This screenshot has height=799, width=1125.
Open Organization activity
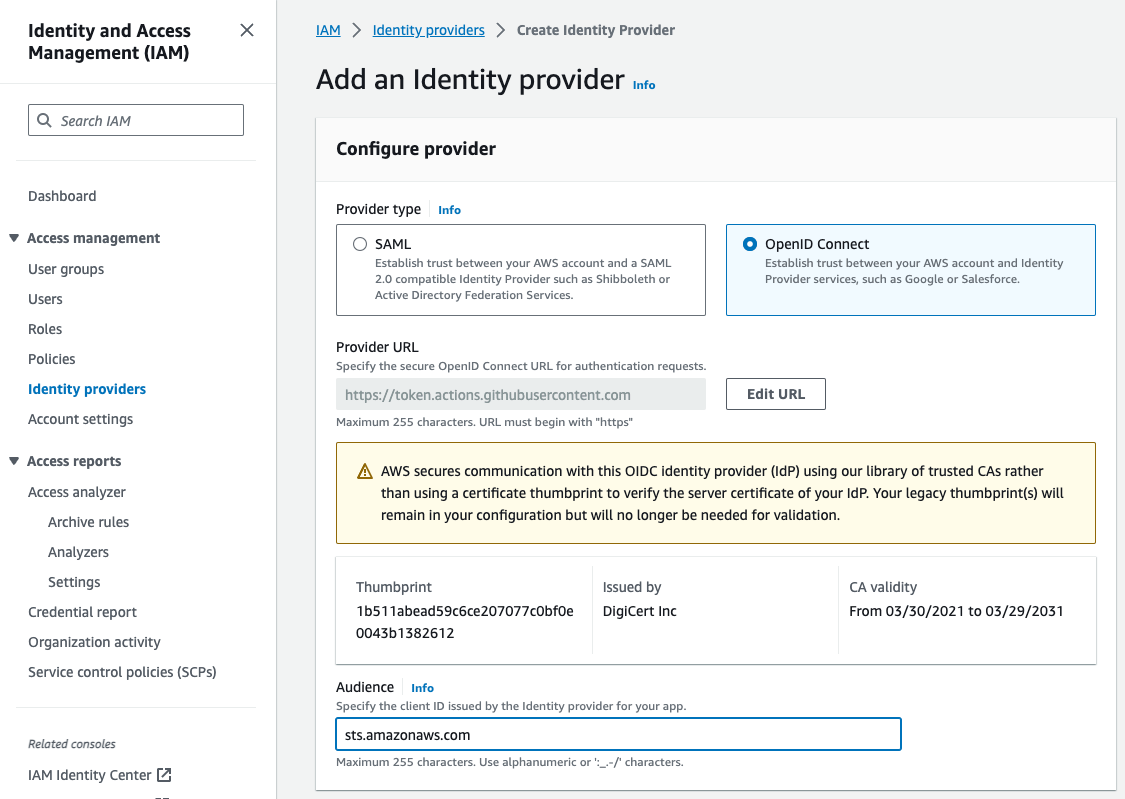(x=94, y=642)
